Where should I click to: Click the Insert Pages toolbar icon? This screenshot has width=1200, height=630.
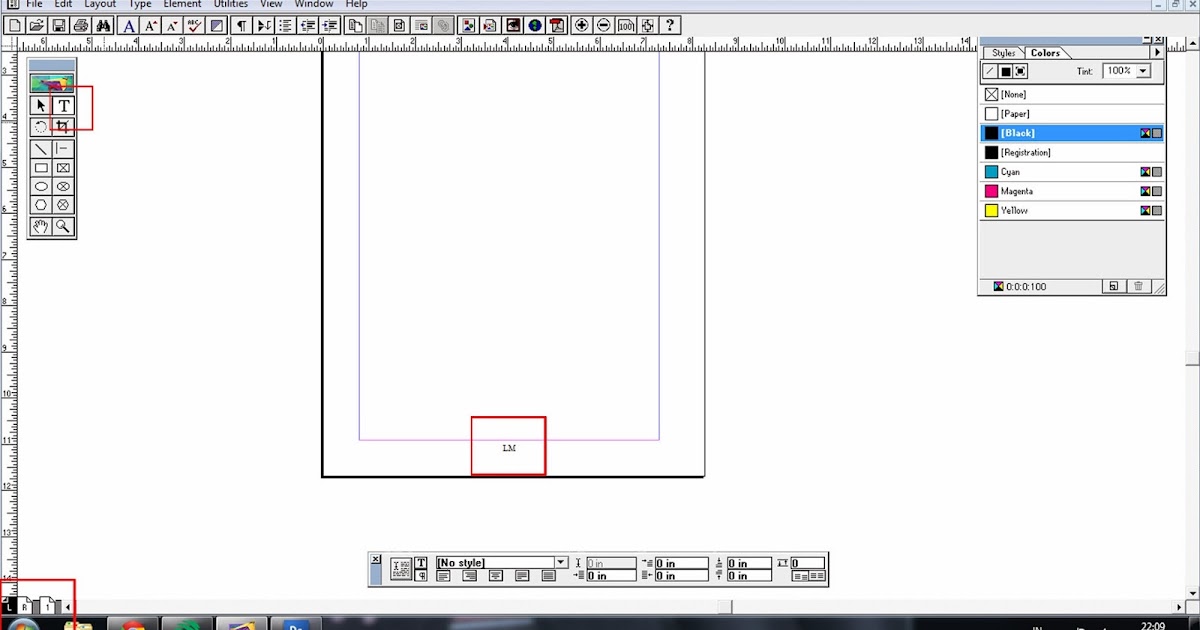pyautogui.click(x=354, y=25)
